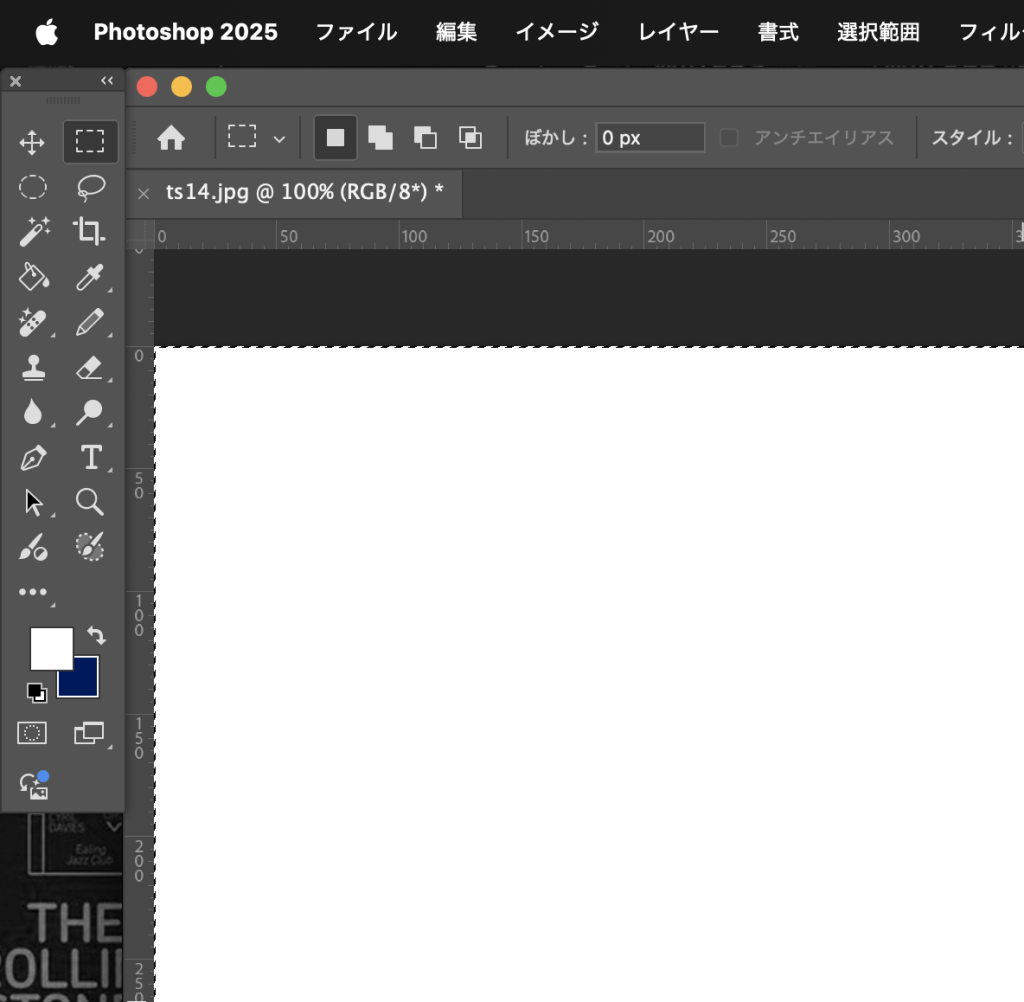
Task: Activate the Crop tool
Action: (90, 232)
